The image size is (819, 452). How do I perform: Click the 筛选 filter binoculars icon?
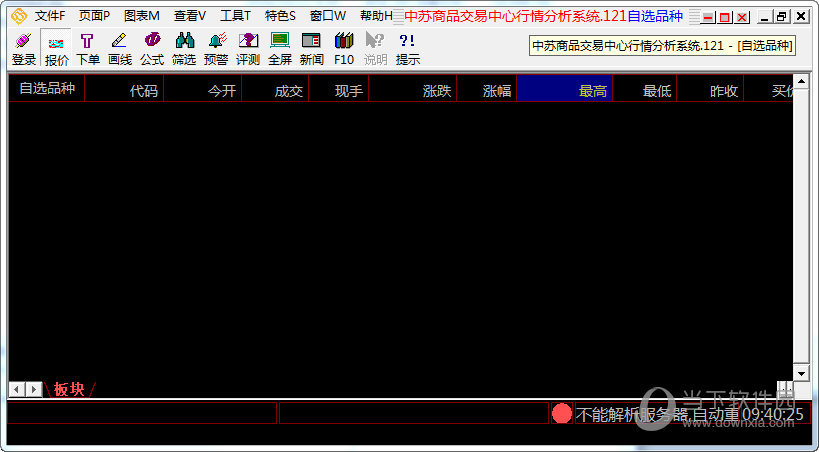184,49
